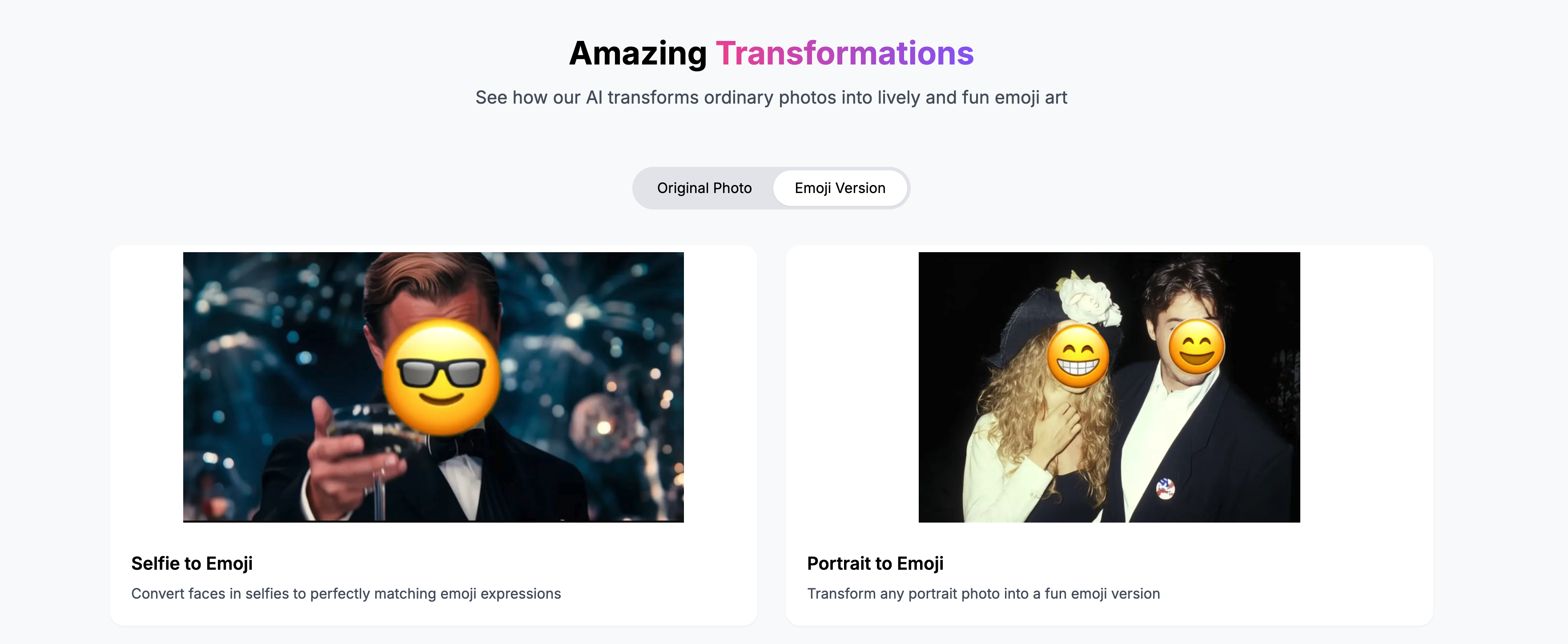Switch to the Original Photo view
Screen dimensions: 1568x644
pyautogui.click(x=704, y=188)
